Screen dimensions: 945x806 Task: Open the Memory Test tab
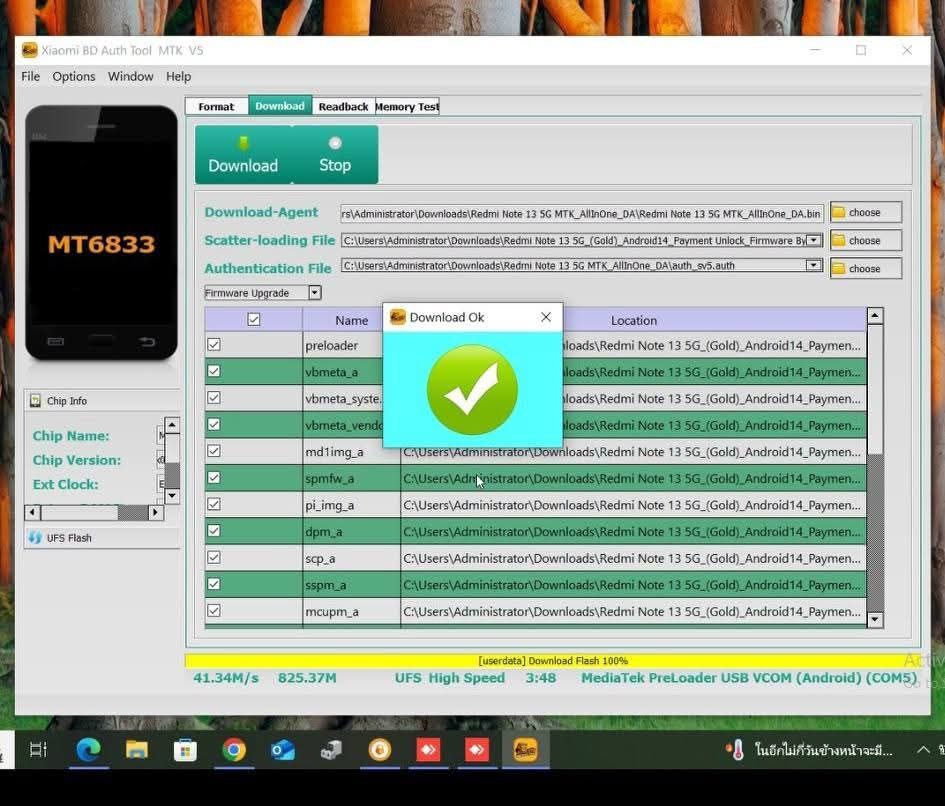tap(407, 107)
